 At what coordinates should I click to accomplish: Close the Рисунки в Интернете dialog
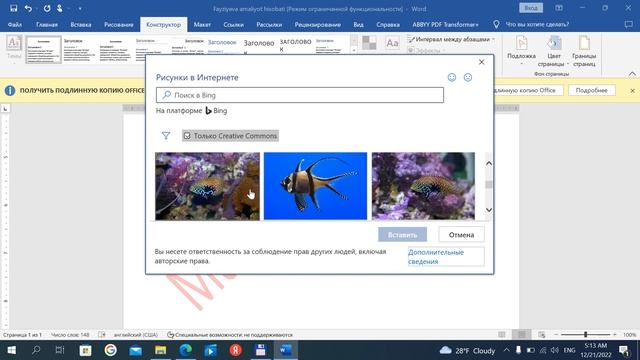[481, 62]
